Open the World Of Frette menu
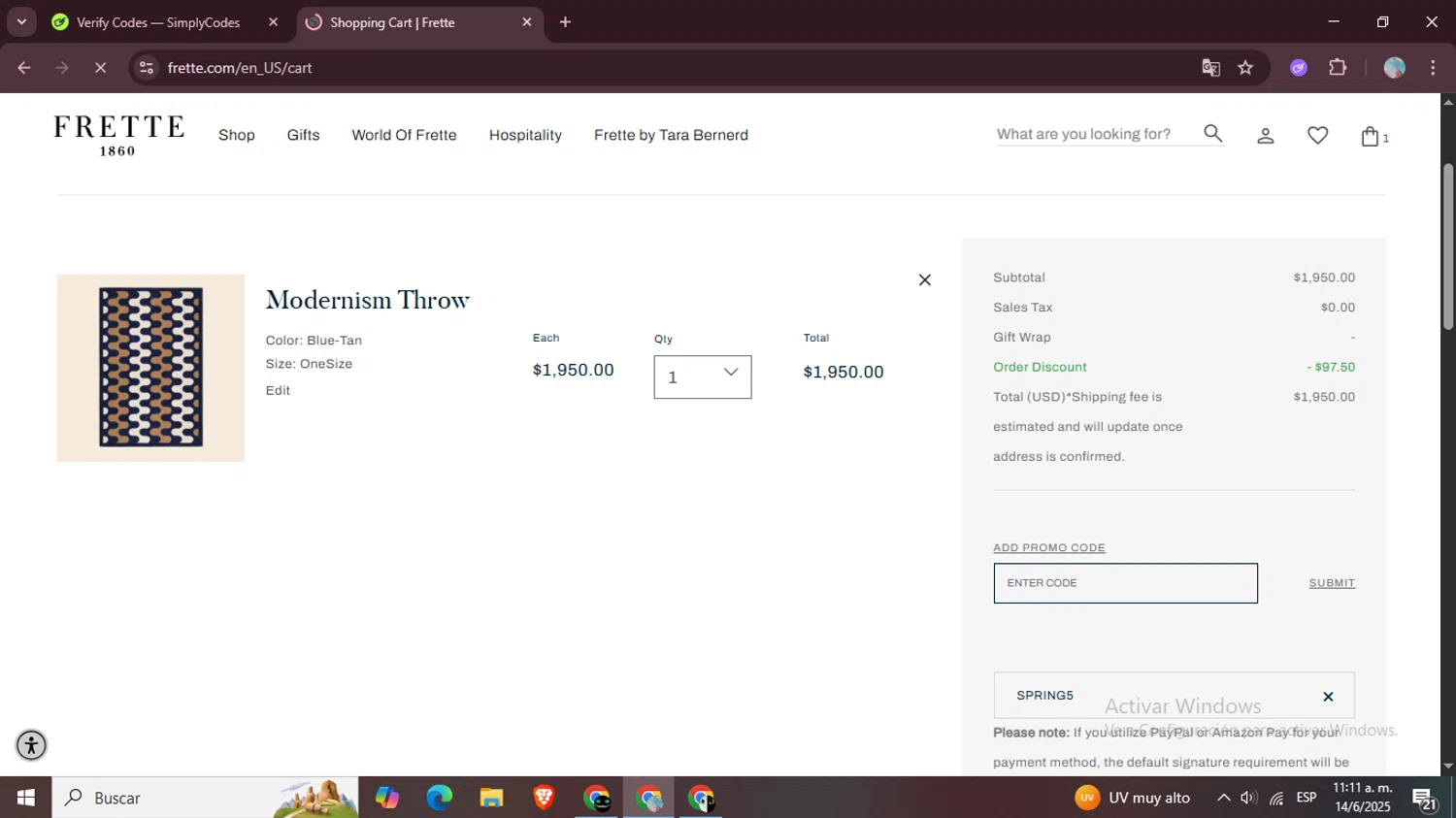1456x818 pixels. point(404,135)
